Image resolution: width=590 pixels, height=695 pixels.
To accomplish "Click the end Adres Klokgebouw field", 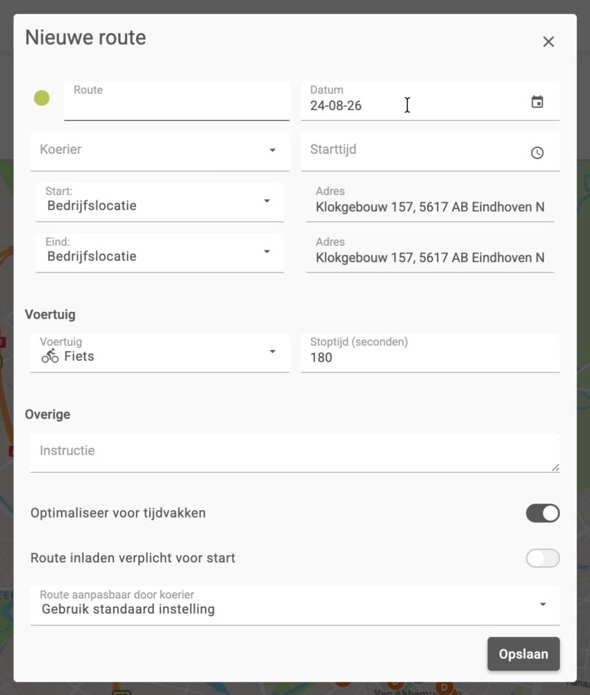I will pos(430,253).
